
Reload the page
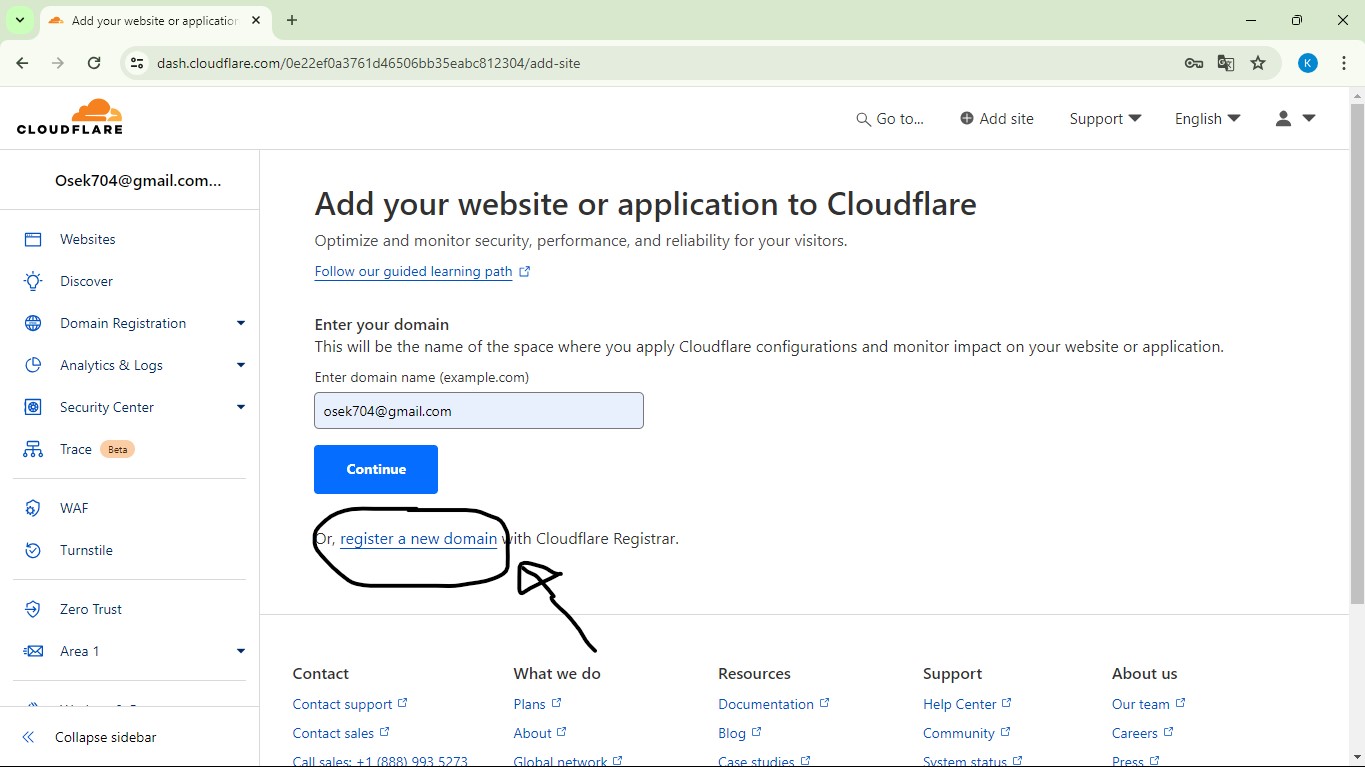coord(94,63)
